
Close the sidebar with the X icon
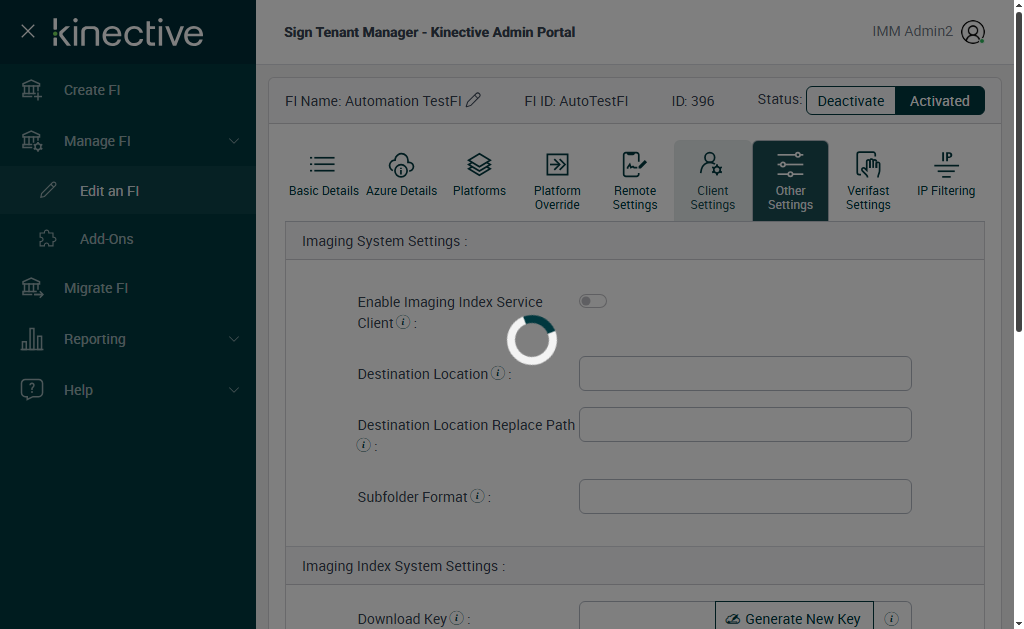(27, 31)
